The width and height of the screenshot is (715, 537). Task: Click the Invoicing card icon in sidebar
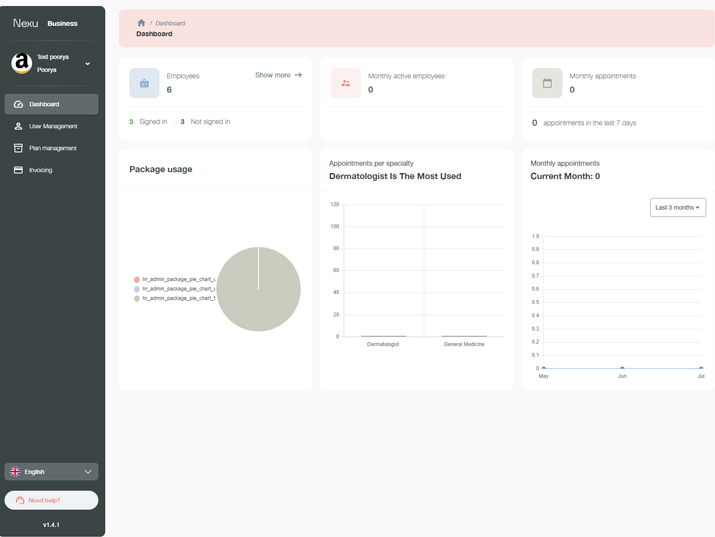point(18,170)
